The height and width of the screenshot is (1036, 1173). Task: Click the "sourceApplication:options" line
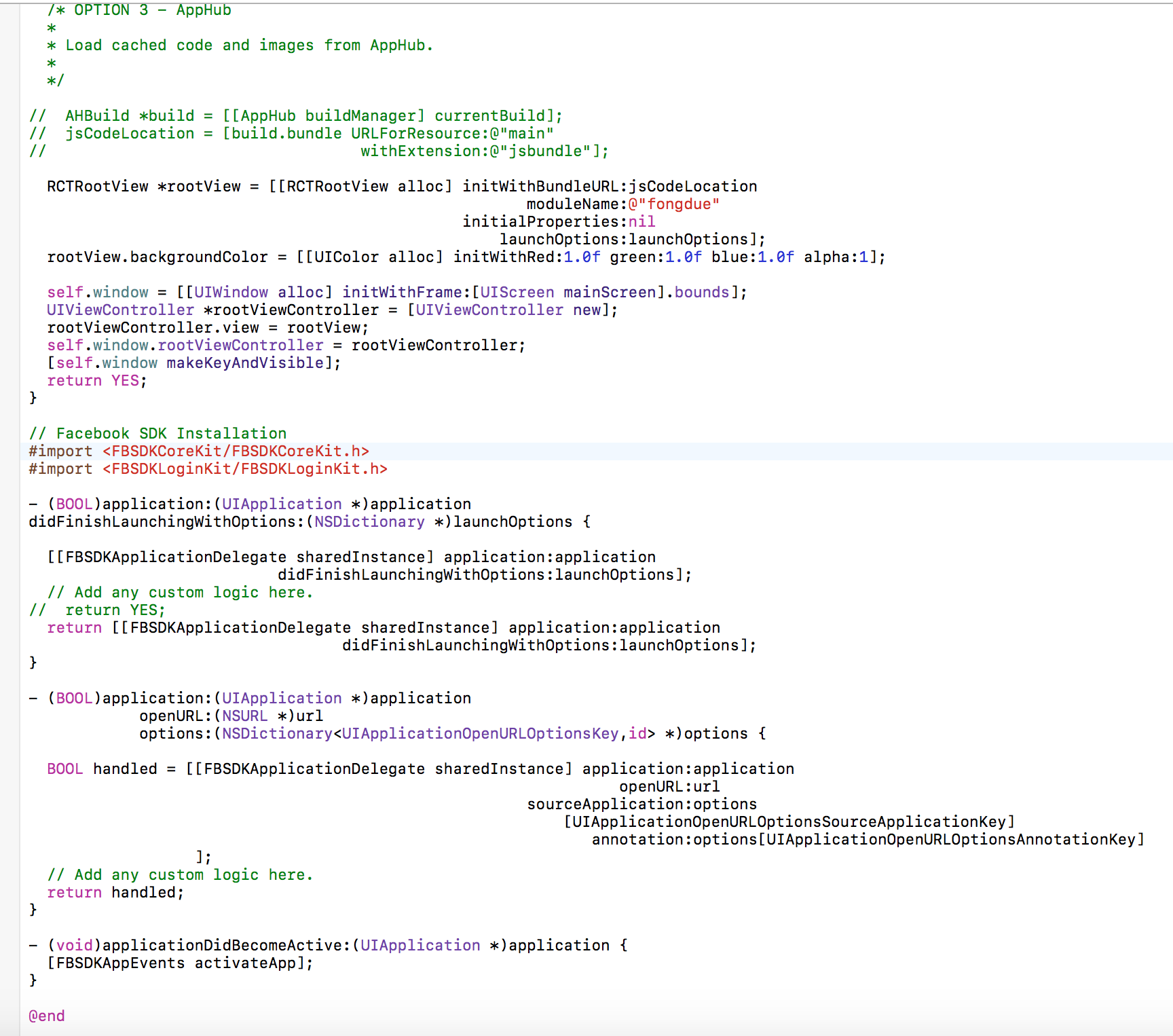point(642,804)
